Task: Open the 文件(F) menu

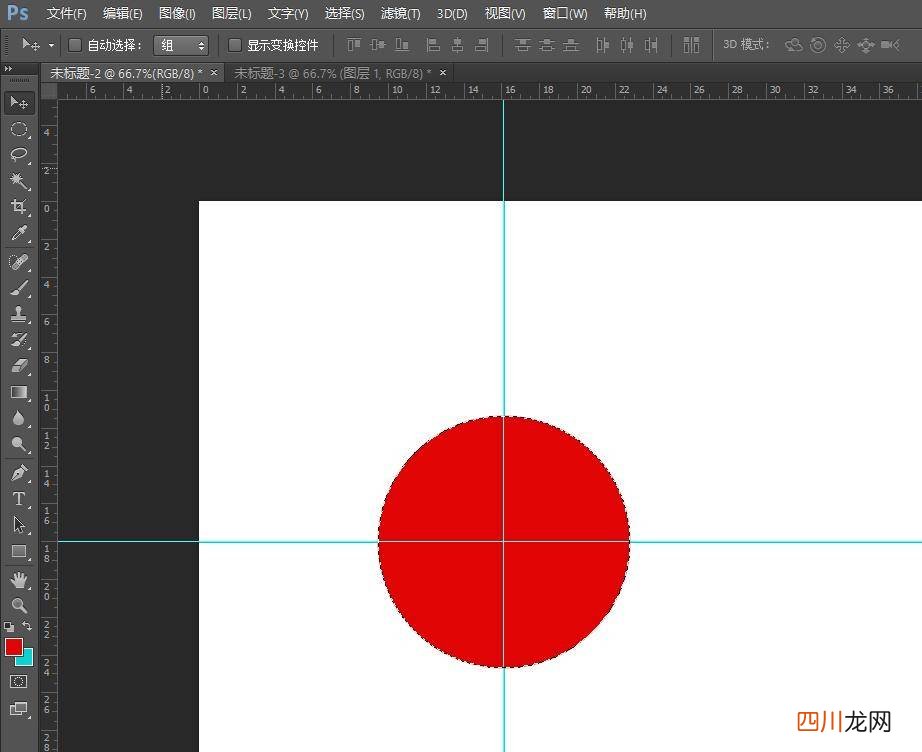Action: (66, 14)
